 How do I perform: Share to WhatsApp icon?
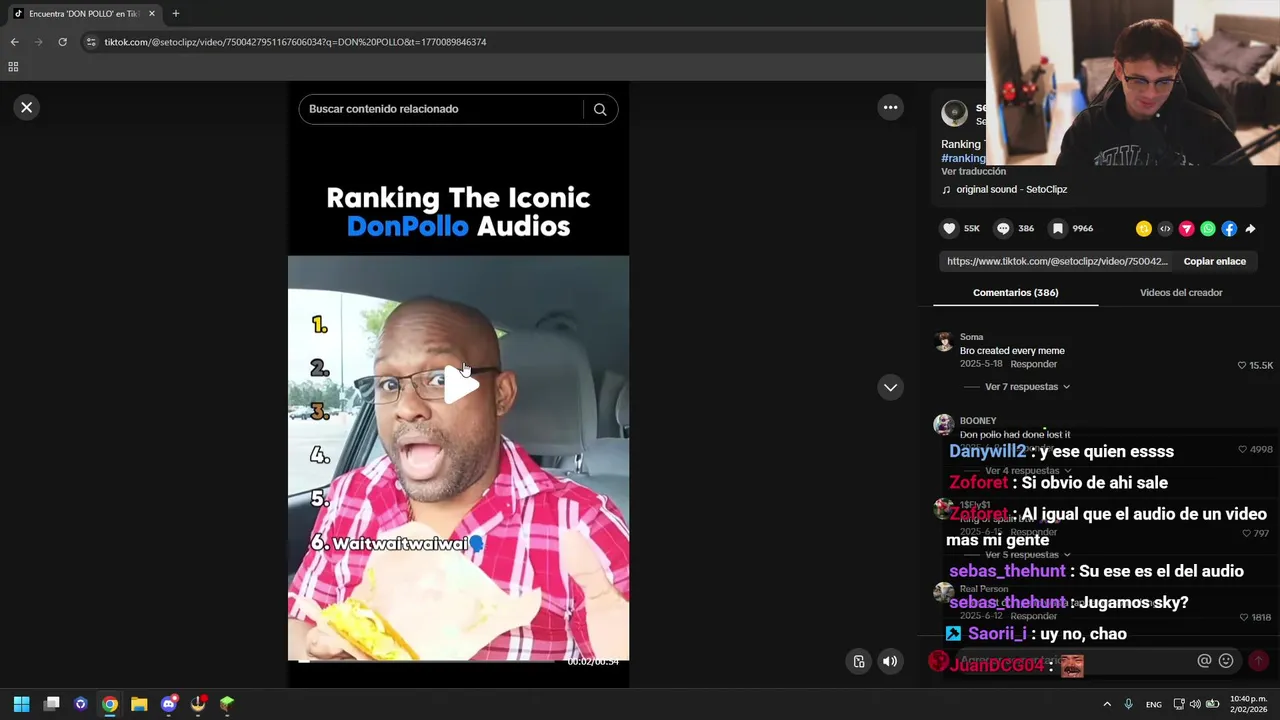[x=1208, y=229]
